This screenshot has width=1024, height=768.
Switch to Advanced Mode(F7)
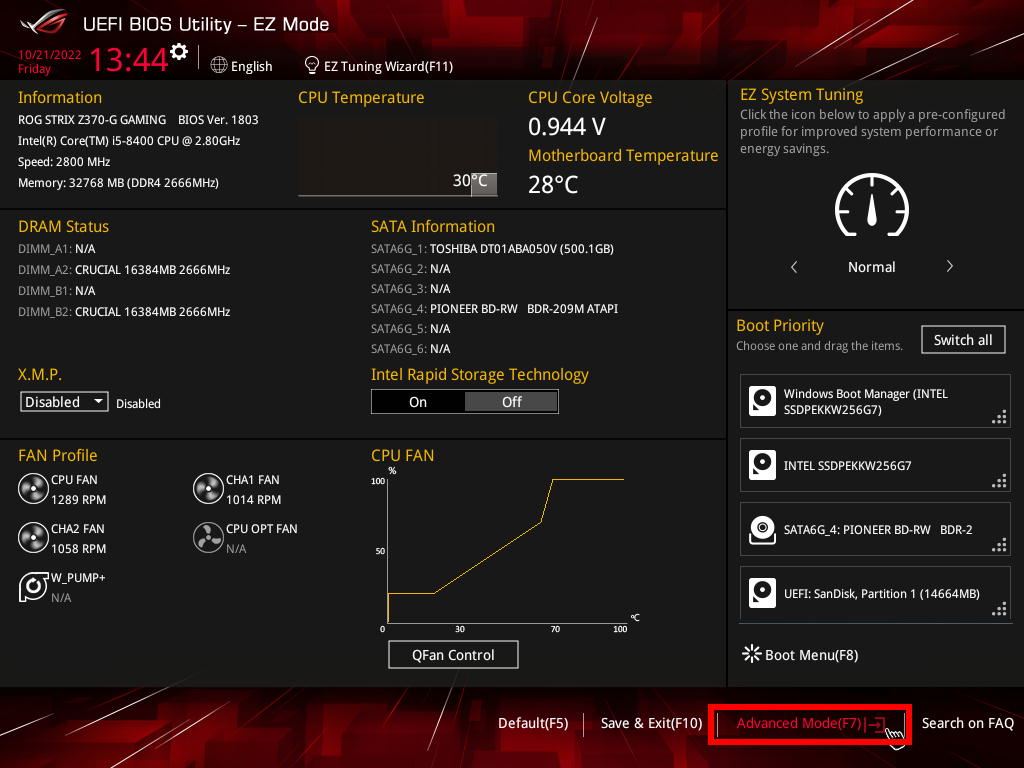pyautogui.click(x=810, y=724)
